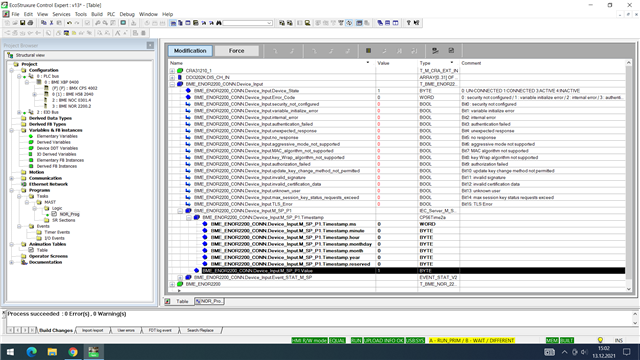Viewport: 640px width, 360px height.
Task: Open the Services menu
Action: click(x=61, y=14)
